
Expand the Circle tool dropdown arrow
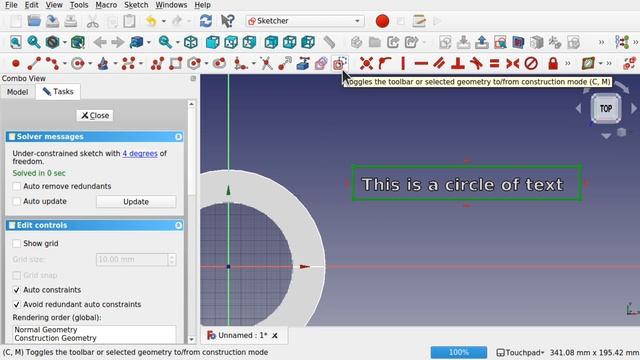tap(90, 64)
